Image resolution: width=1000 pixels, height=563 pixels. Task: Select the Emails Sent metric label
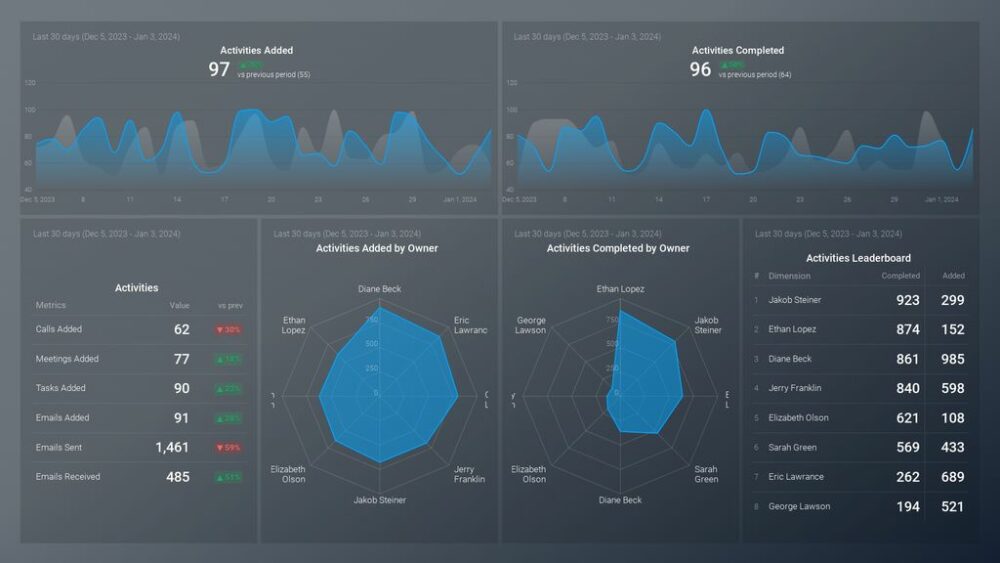pyautogui.click(x=59, y=448)
